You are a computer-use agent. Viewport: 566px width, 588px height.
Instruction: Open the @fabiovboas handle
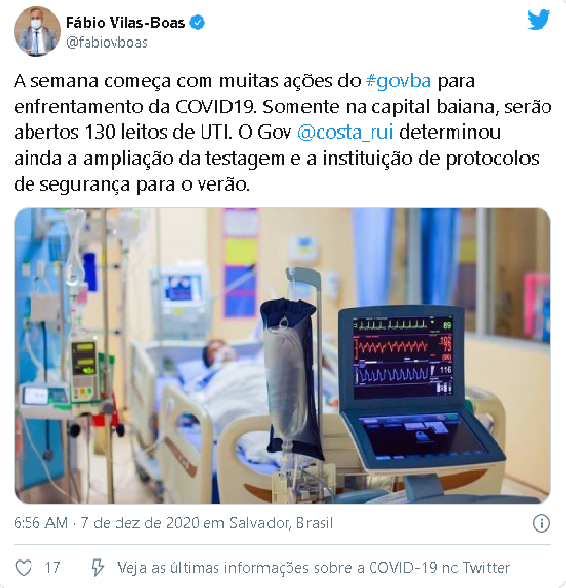(107, 43)
